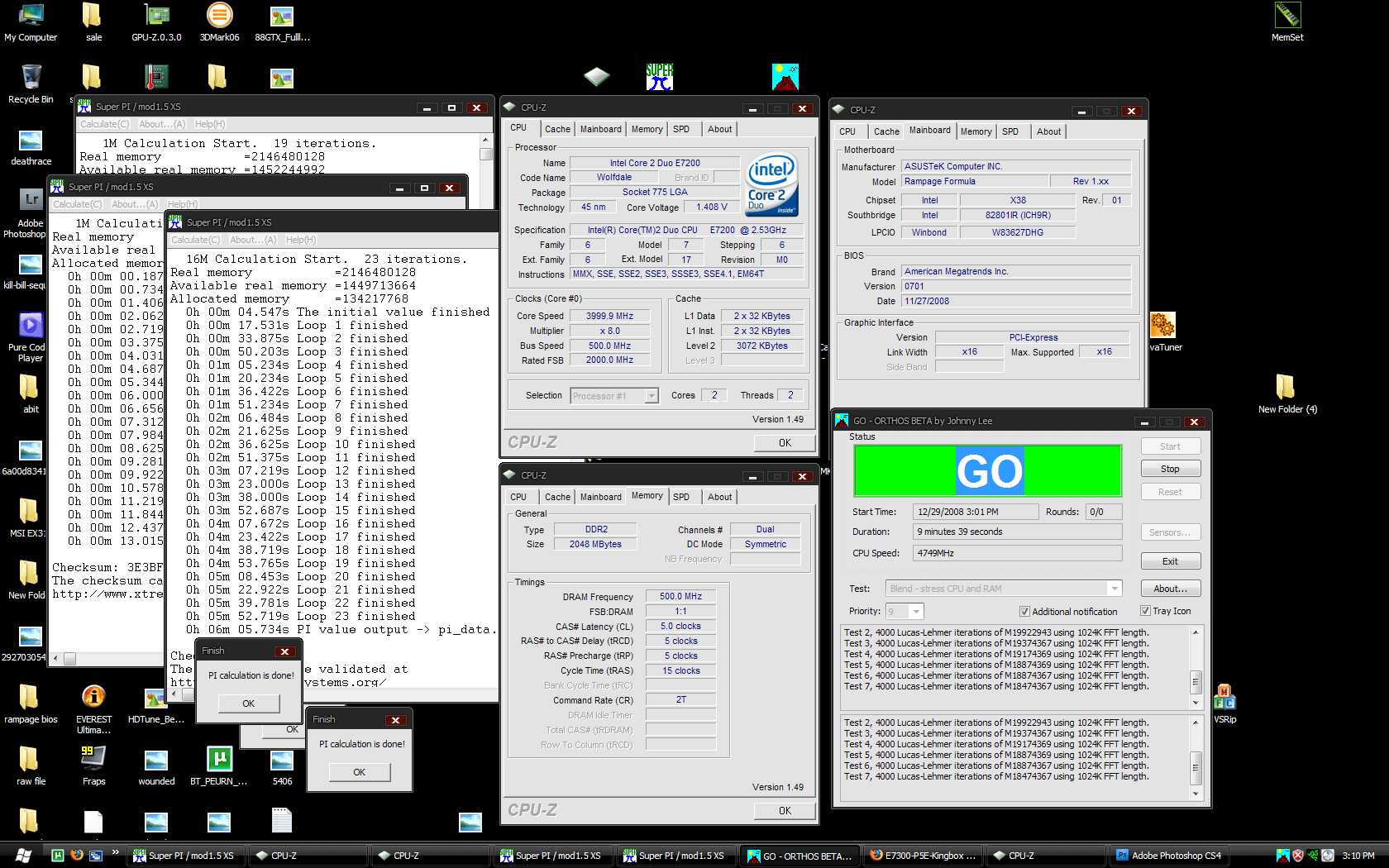Click the scrollbar of upper ORTHOS log

point(1196,668)
